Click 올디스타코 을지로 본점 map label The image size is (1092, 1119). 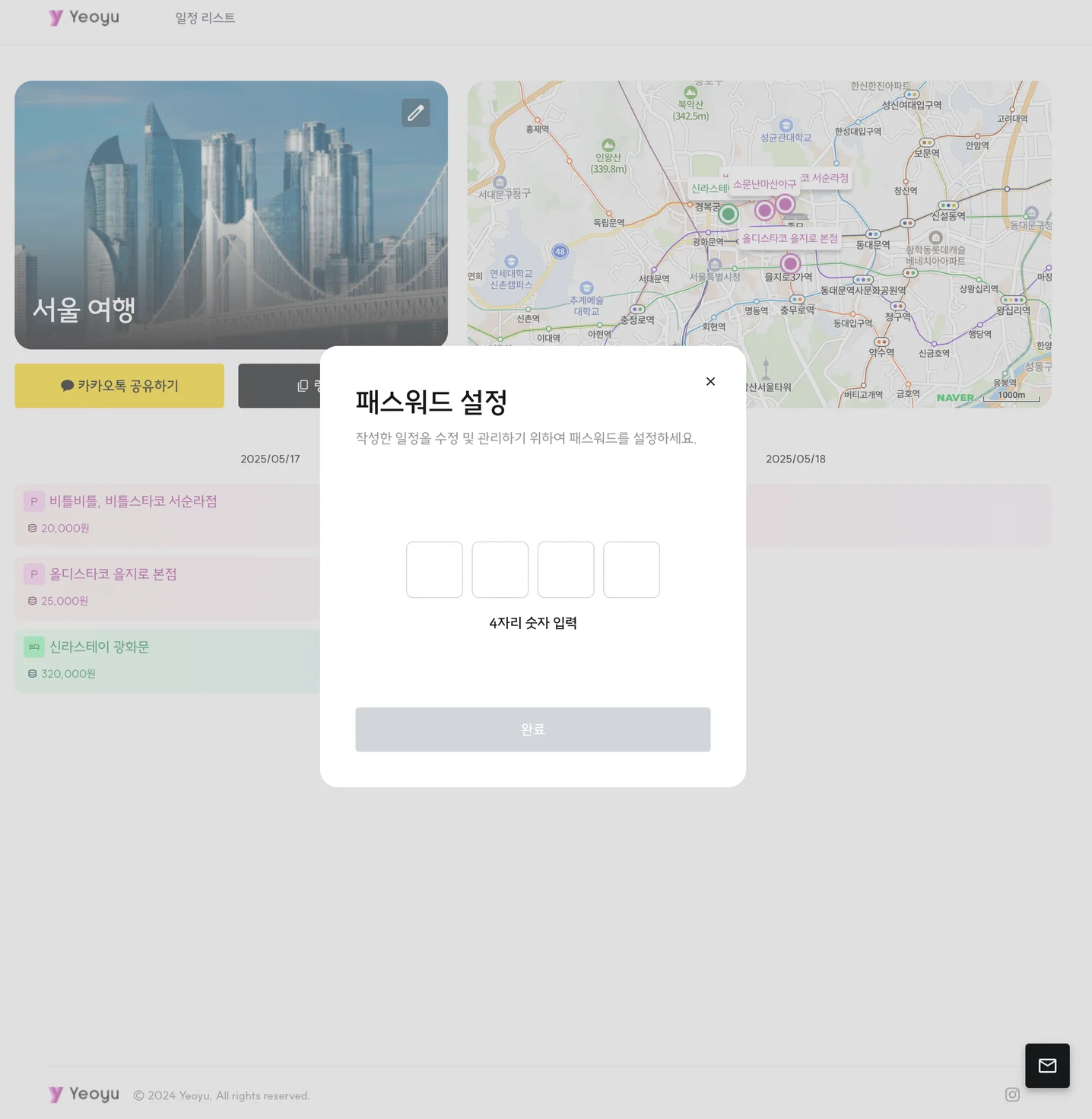pos(790,238)
